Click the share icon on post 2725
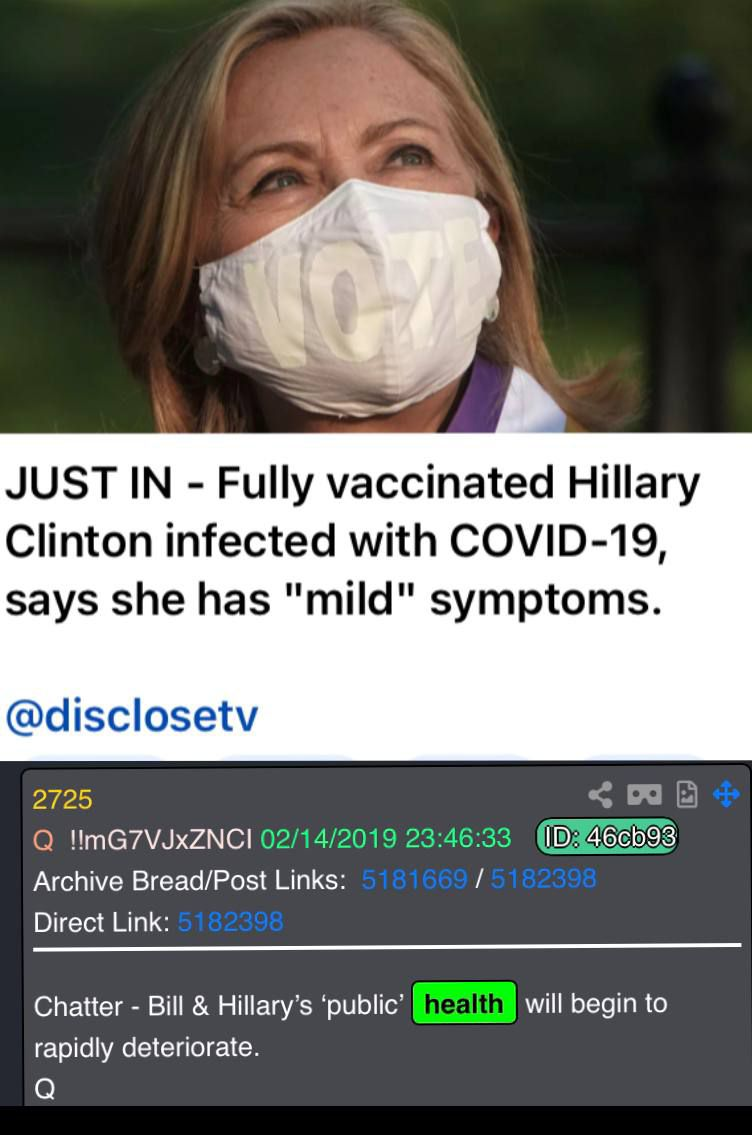Image resolution: width=752 pixels, height=1135 pixels. 600,795
